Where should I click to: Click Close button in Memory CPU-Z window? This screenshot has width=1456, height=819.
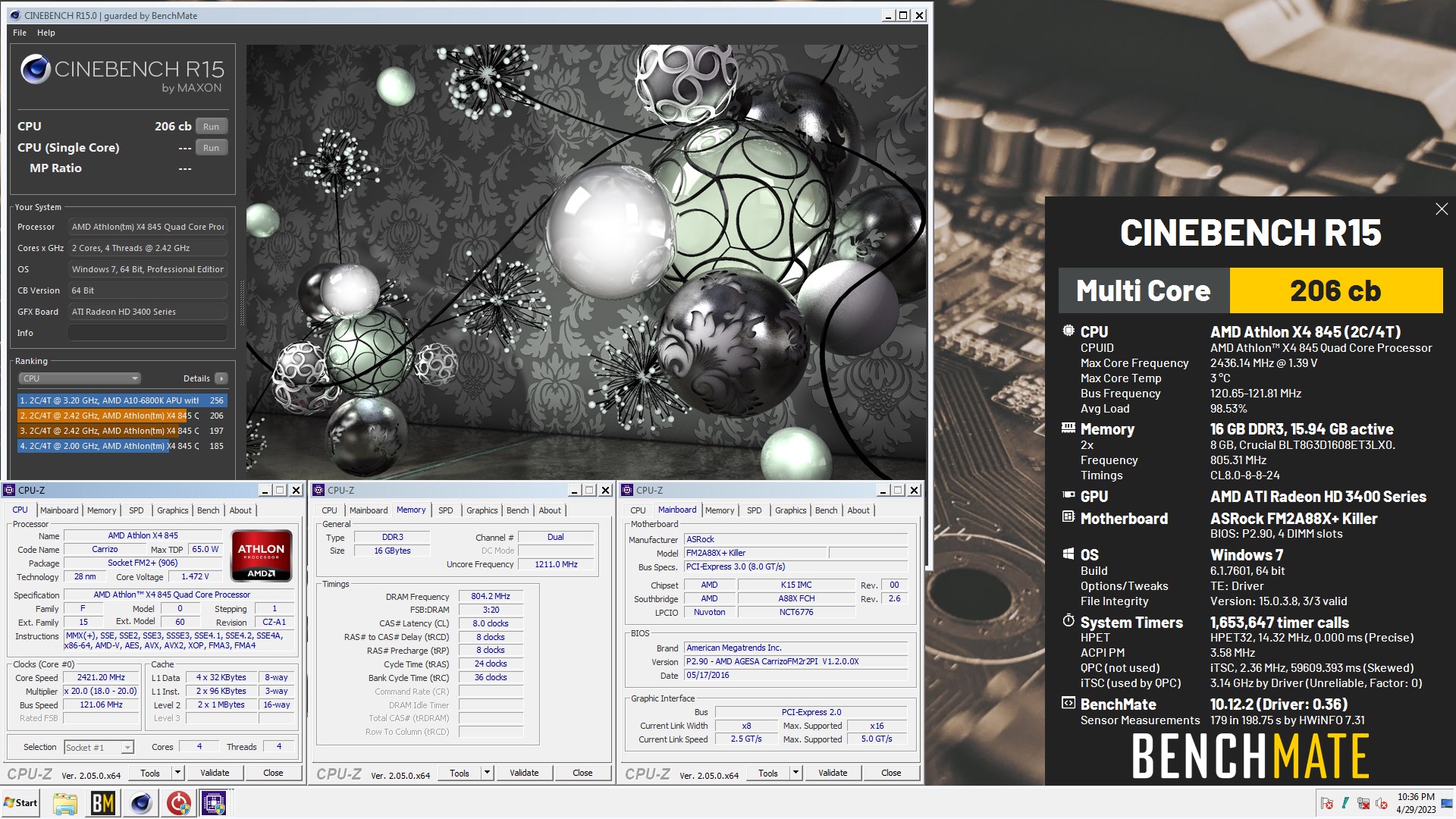click(582, 773)
